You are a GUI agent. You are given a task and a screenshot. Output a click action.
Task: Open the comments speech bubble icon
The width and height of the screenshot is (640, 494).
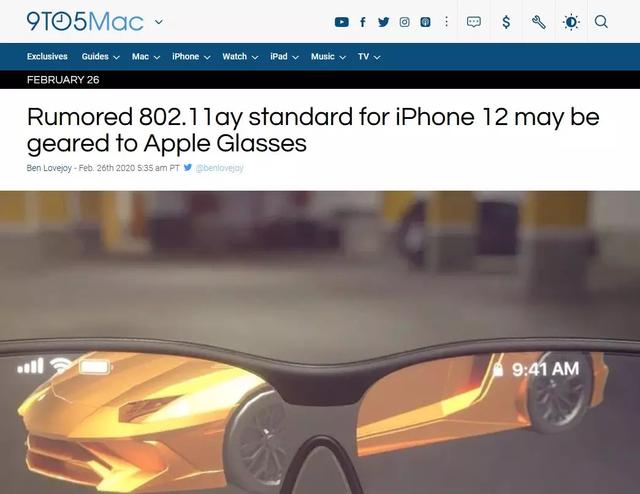pos(473,22)
